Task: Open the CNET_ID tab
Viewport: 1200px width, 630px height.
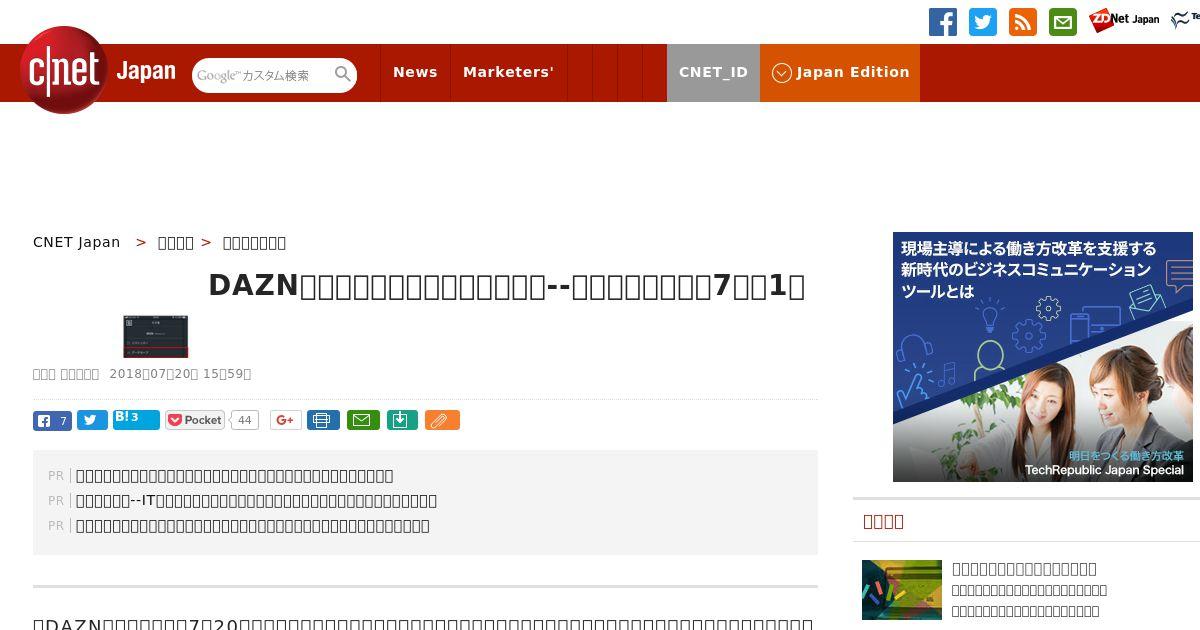Action: 713,72
